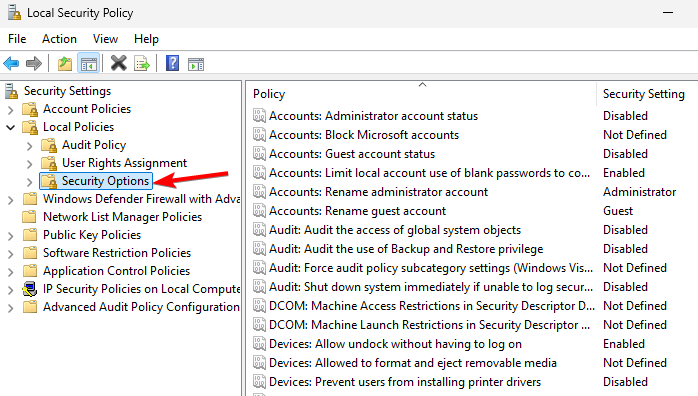The width and height of the screenshot is (698, 396).
Task: Click policy icon beside Administrator account status
Action: (260, 116)
